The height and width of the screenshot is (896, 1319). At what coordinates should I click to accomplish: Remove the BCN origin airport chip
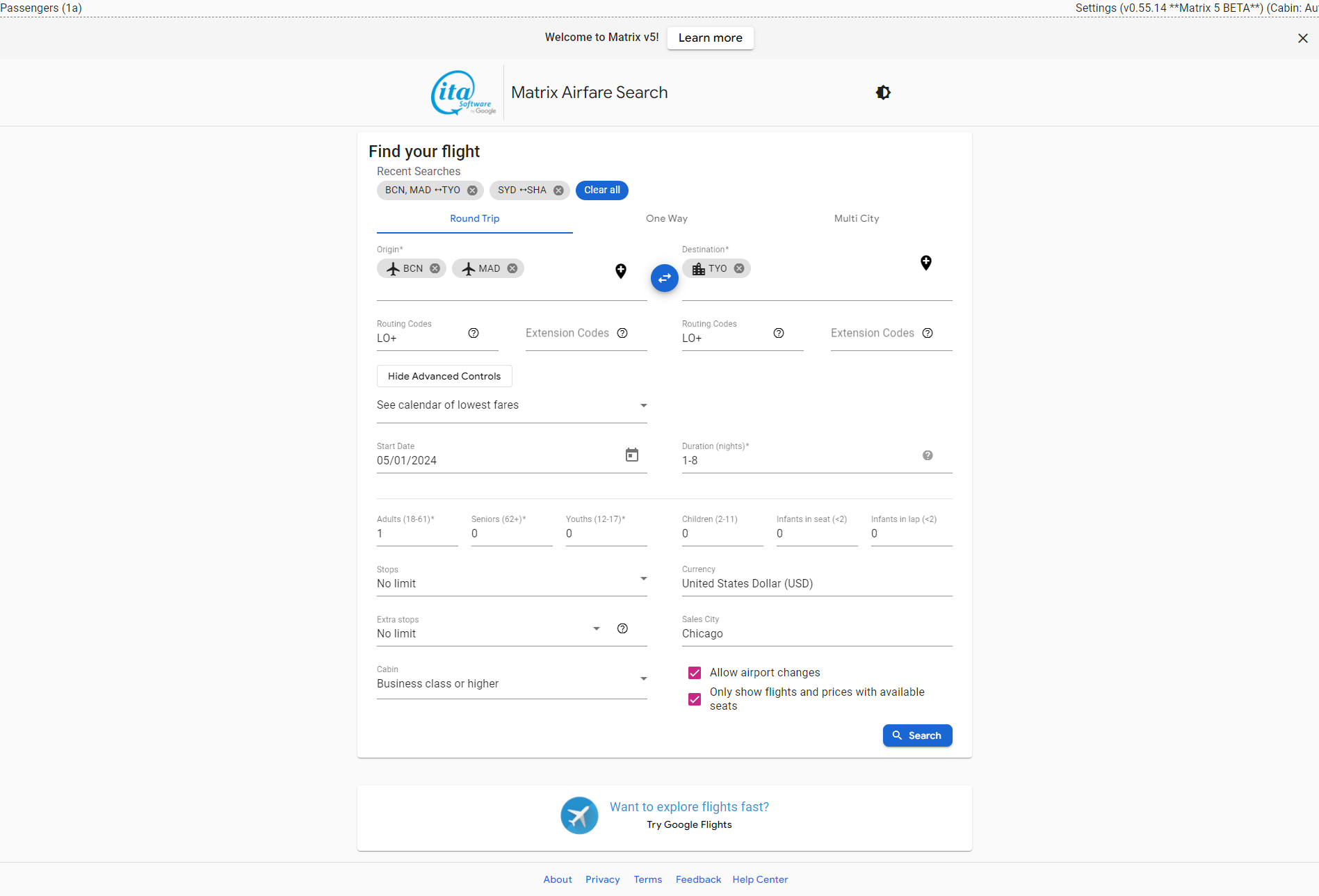coord(435,268)
